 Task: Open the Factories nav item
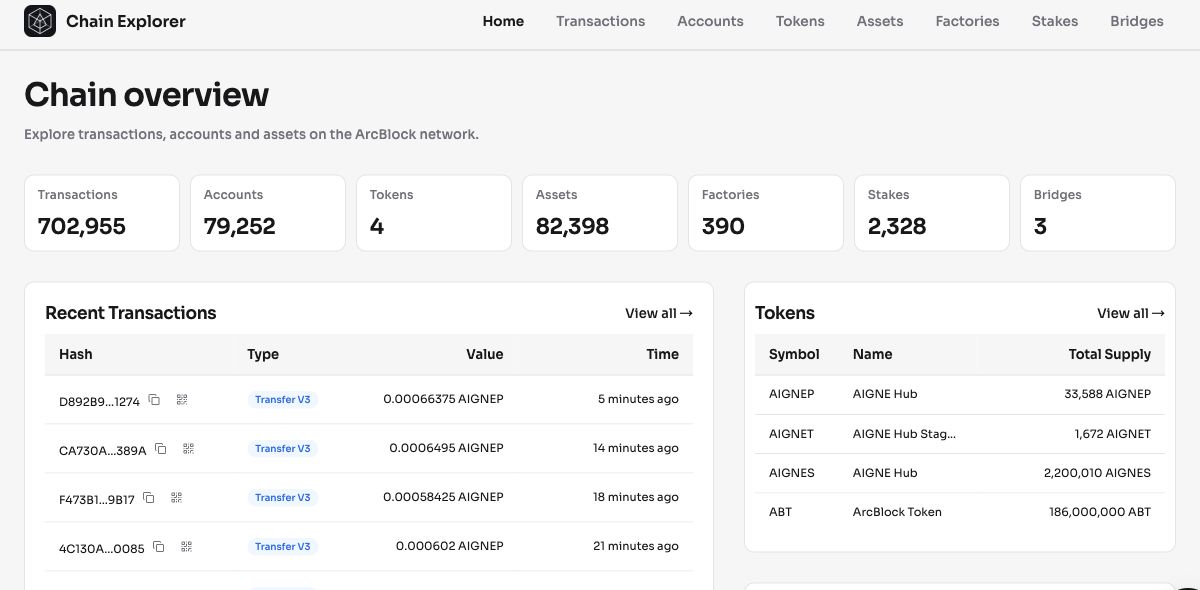tap(967, 21)
